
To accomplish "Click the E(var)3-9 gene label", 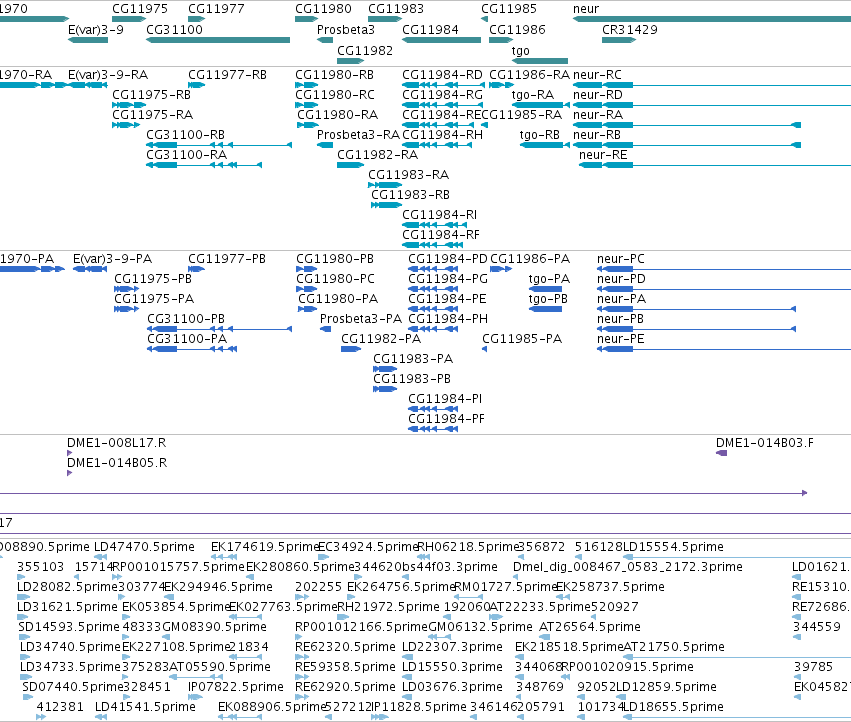I will click(96, 30).
